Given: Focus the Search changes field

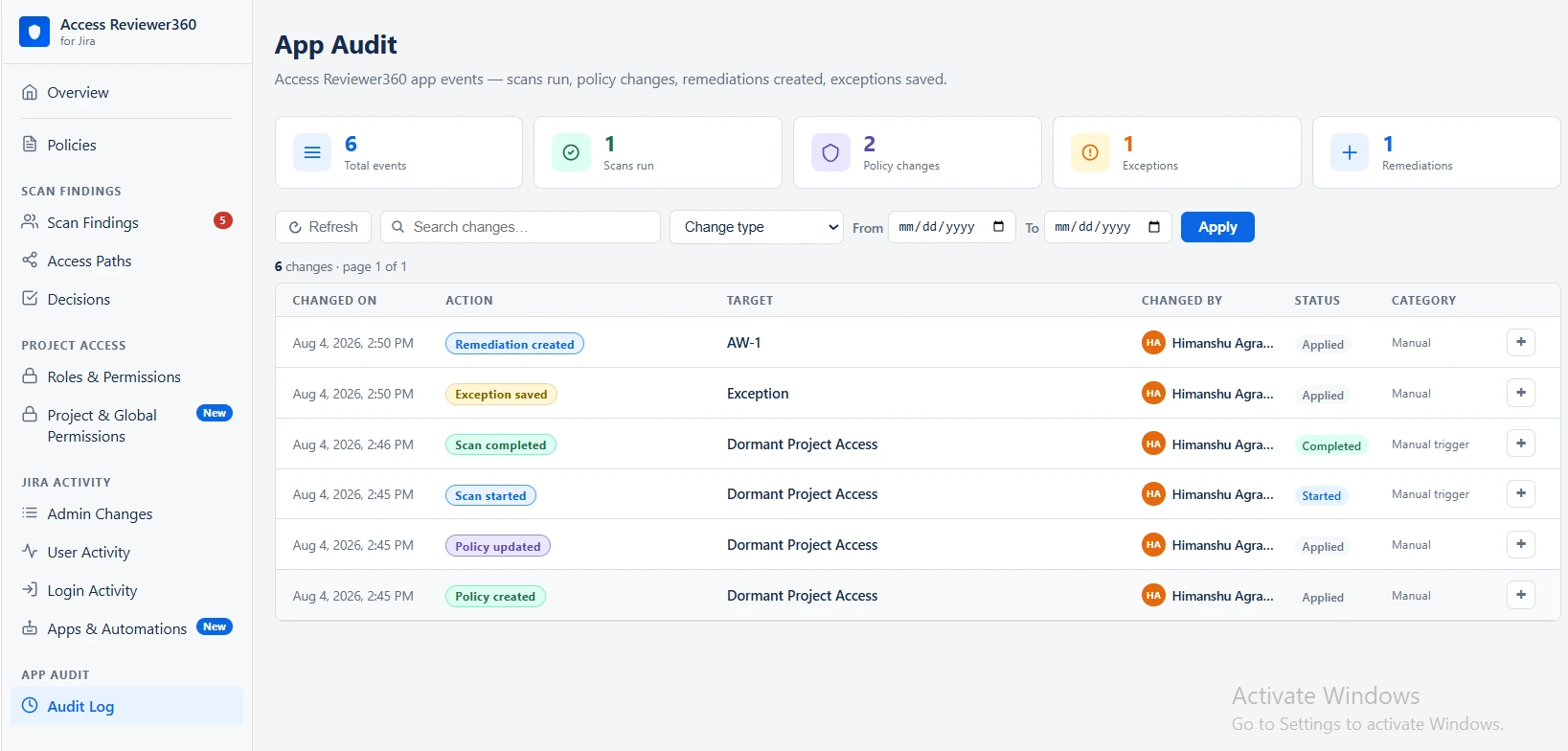Looking at the screenshot, I should tap(520, 227).
